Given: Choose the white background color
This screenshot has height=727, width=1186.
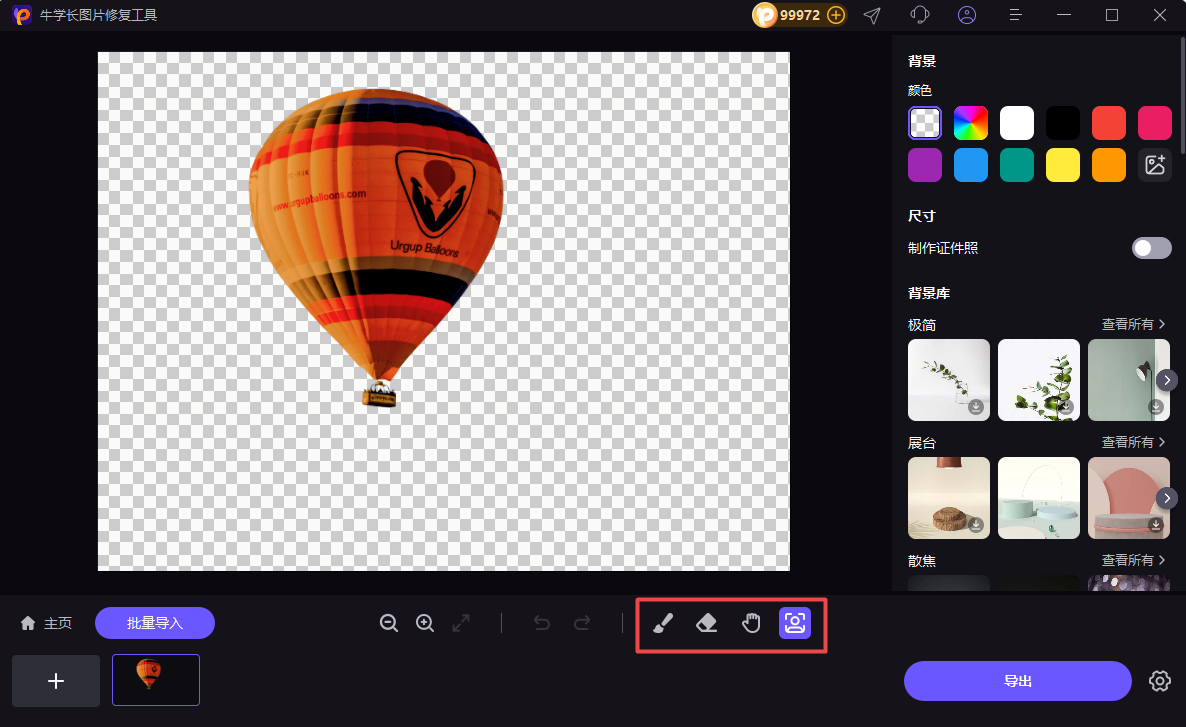Looking at the screenshot, I should (x=1017, y=123).
